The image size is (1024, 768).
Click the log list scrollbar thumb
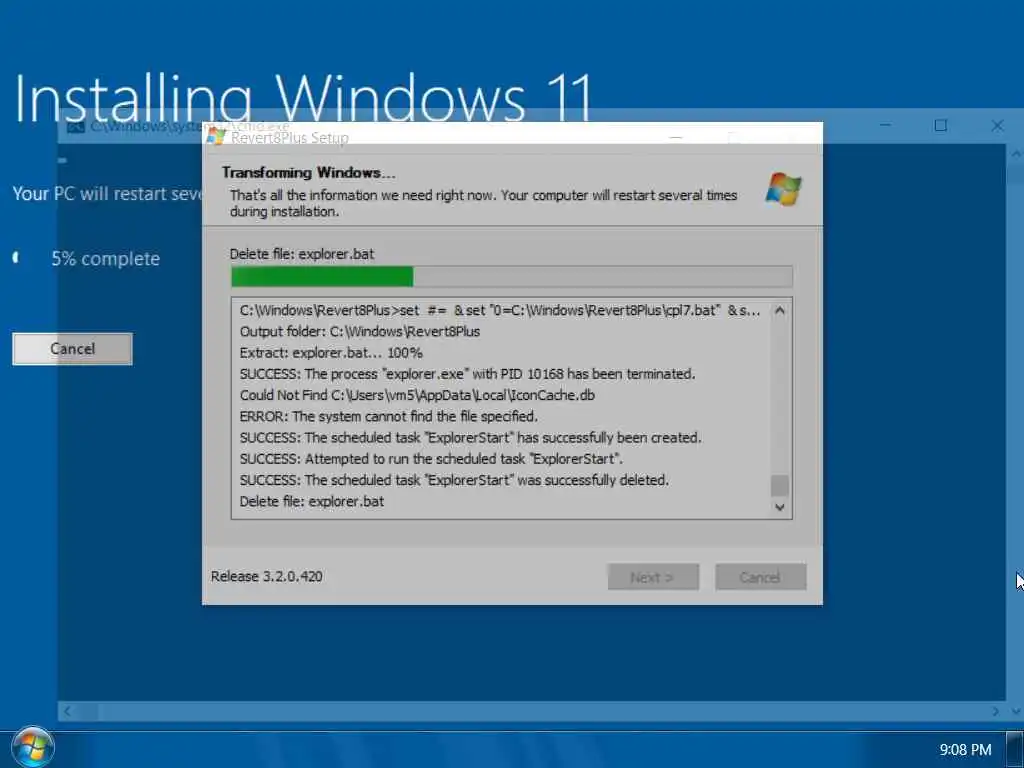tap(779, 486)
